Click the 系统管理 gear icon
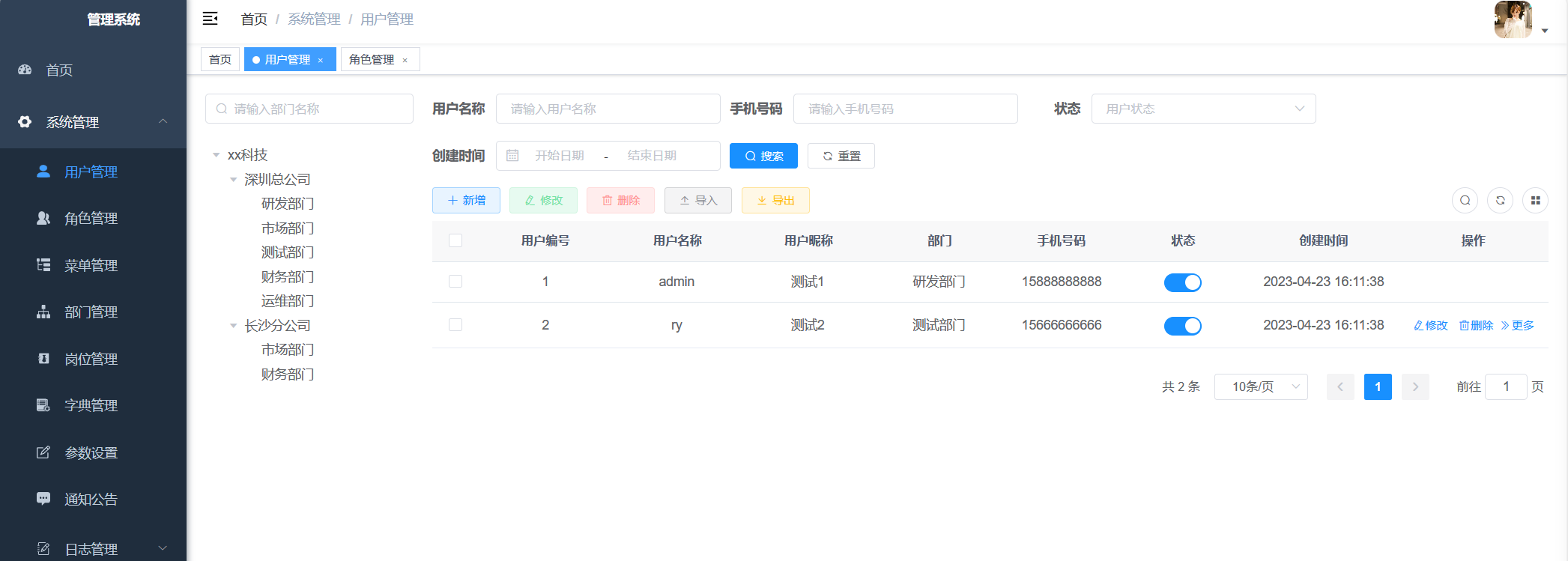The height and width of the screenshot is (561, 1568). [x=25, y=121]
